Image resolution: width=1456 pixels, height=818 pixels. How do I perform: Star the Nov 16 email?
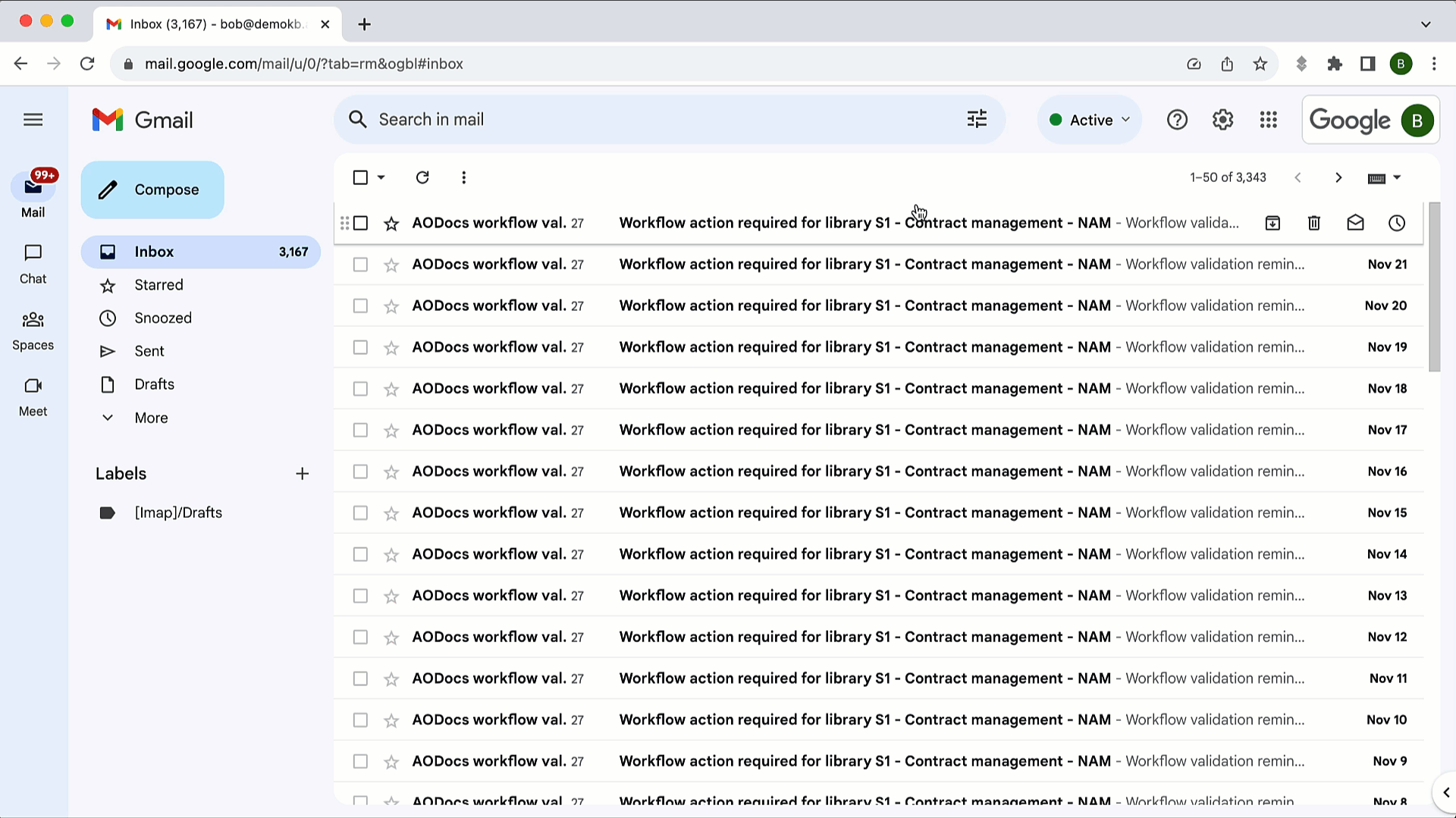click(x=391, y=472)
